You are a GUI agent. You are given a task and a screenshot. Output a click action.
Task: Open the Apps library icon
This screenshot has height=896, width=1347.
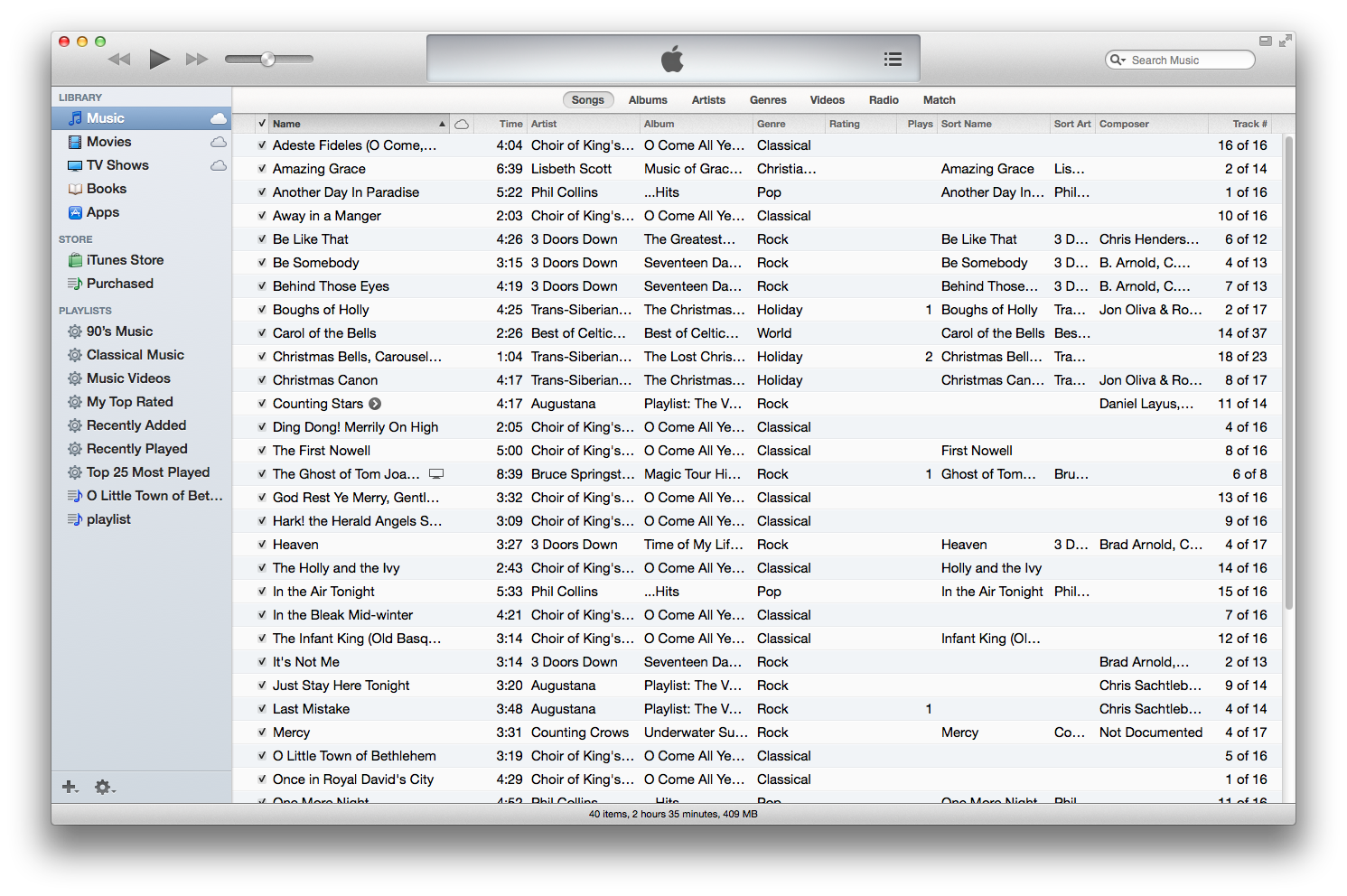click(x=75, y=212)
